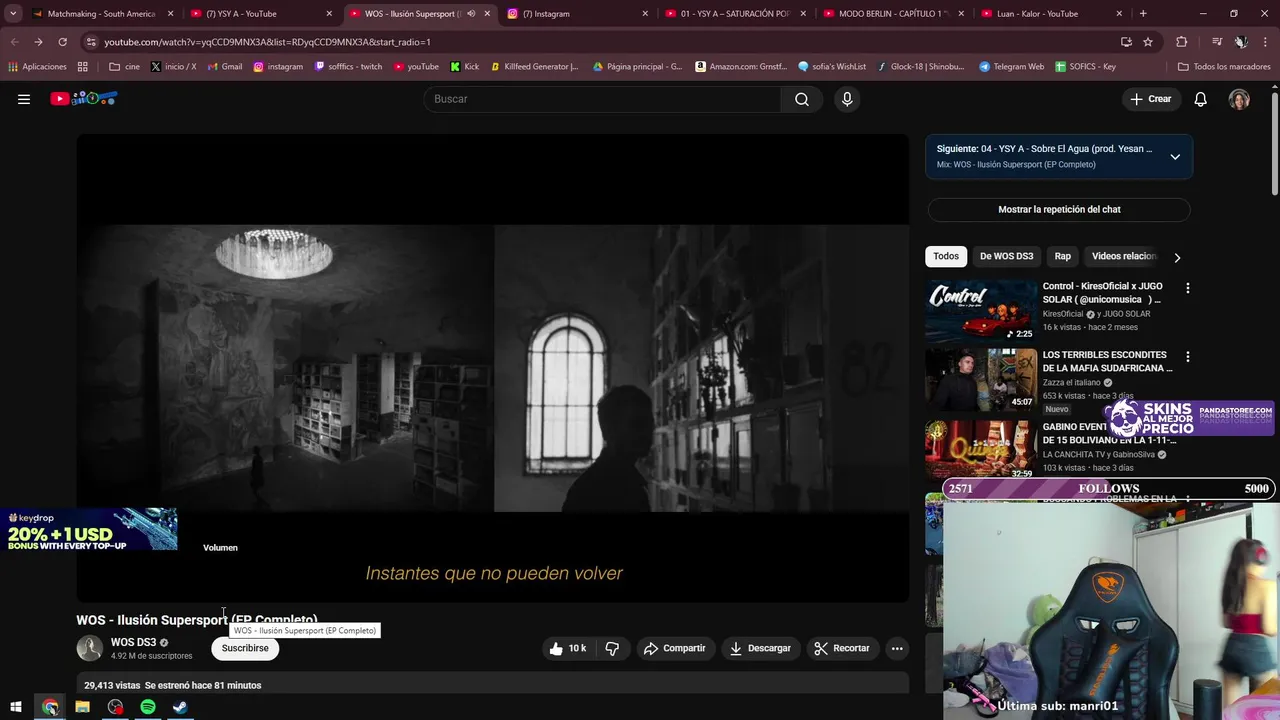
Task: Open the sofffics - twitch bookmark
Action: click(348, 67)
